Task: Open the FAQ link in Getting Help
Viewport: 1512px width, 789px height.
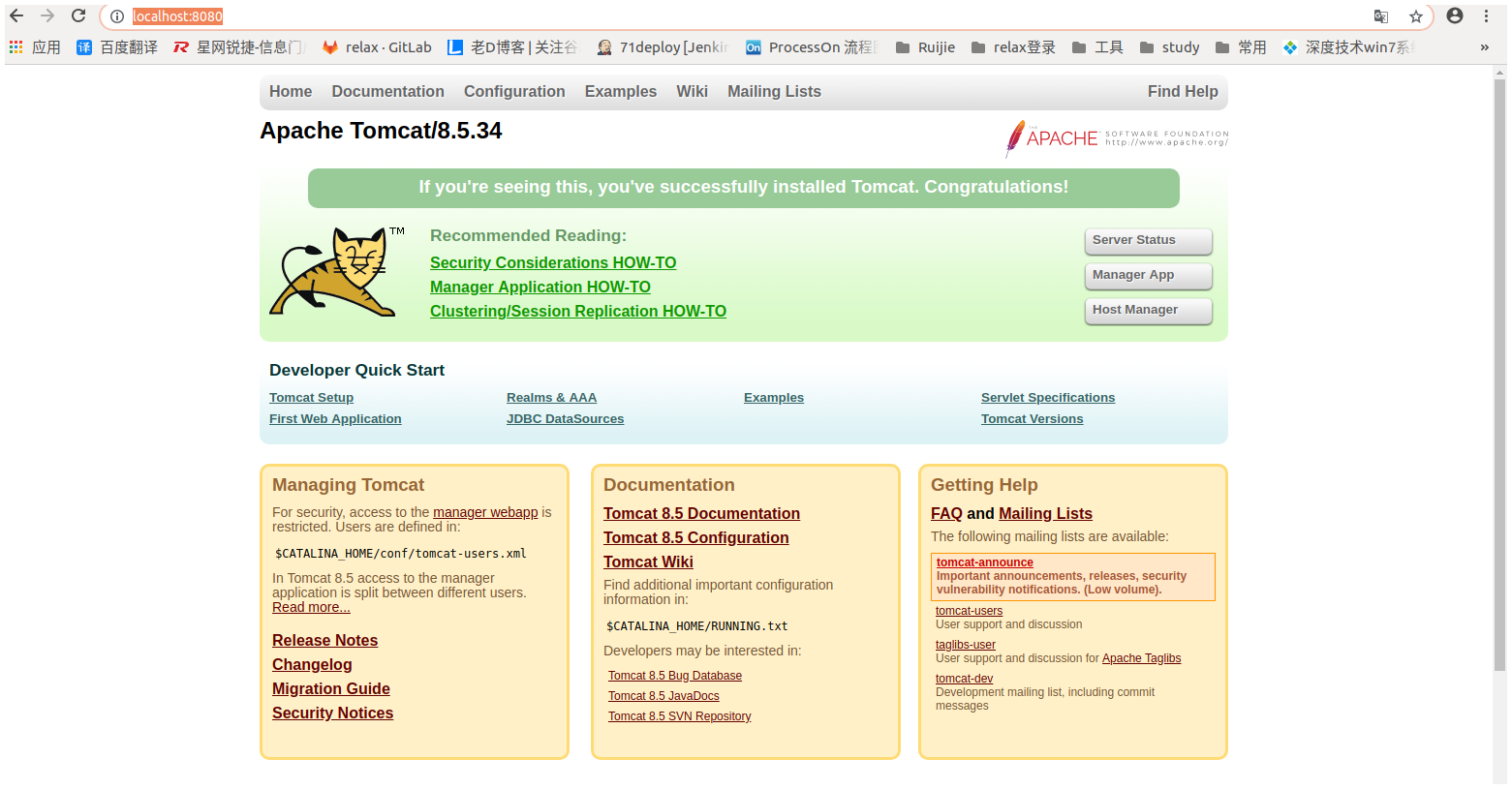Action: (x=946, y=514)
